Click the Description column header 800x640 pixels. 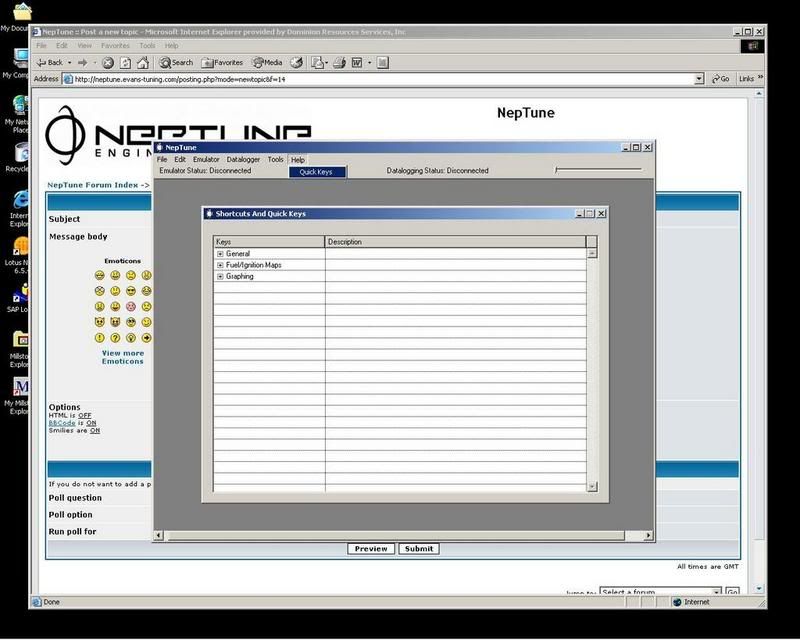pos(455,242)
